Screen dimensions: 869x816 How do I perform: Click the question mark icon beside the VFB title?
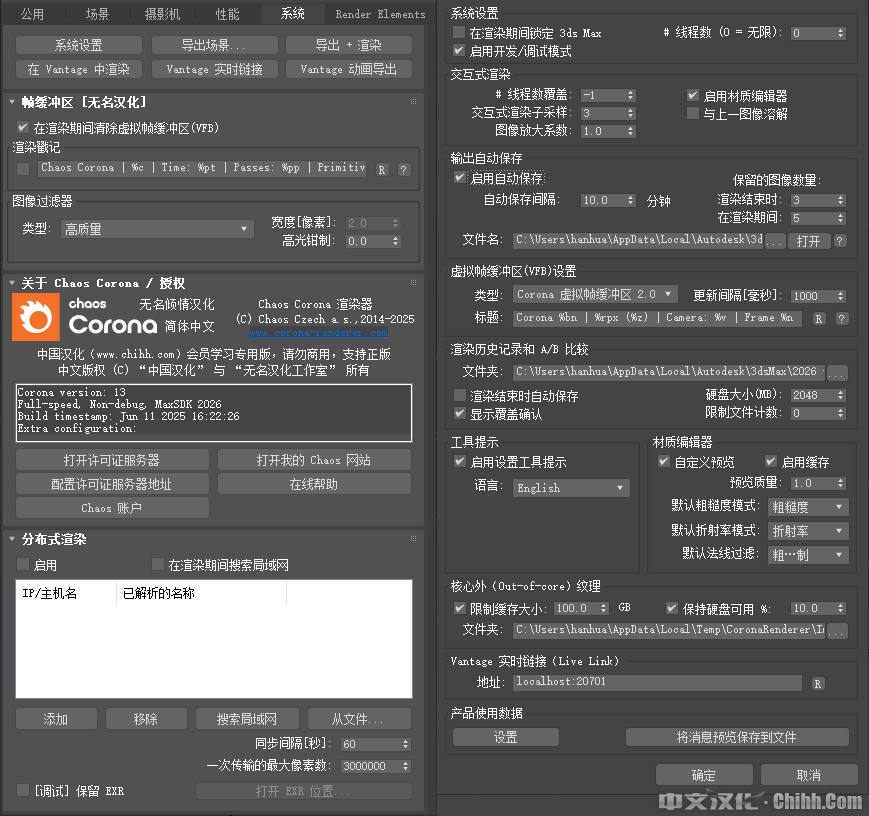[x=841, y=319]
